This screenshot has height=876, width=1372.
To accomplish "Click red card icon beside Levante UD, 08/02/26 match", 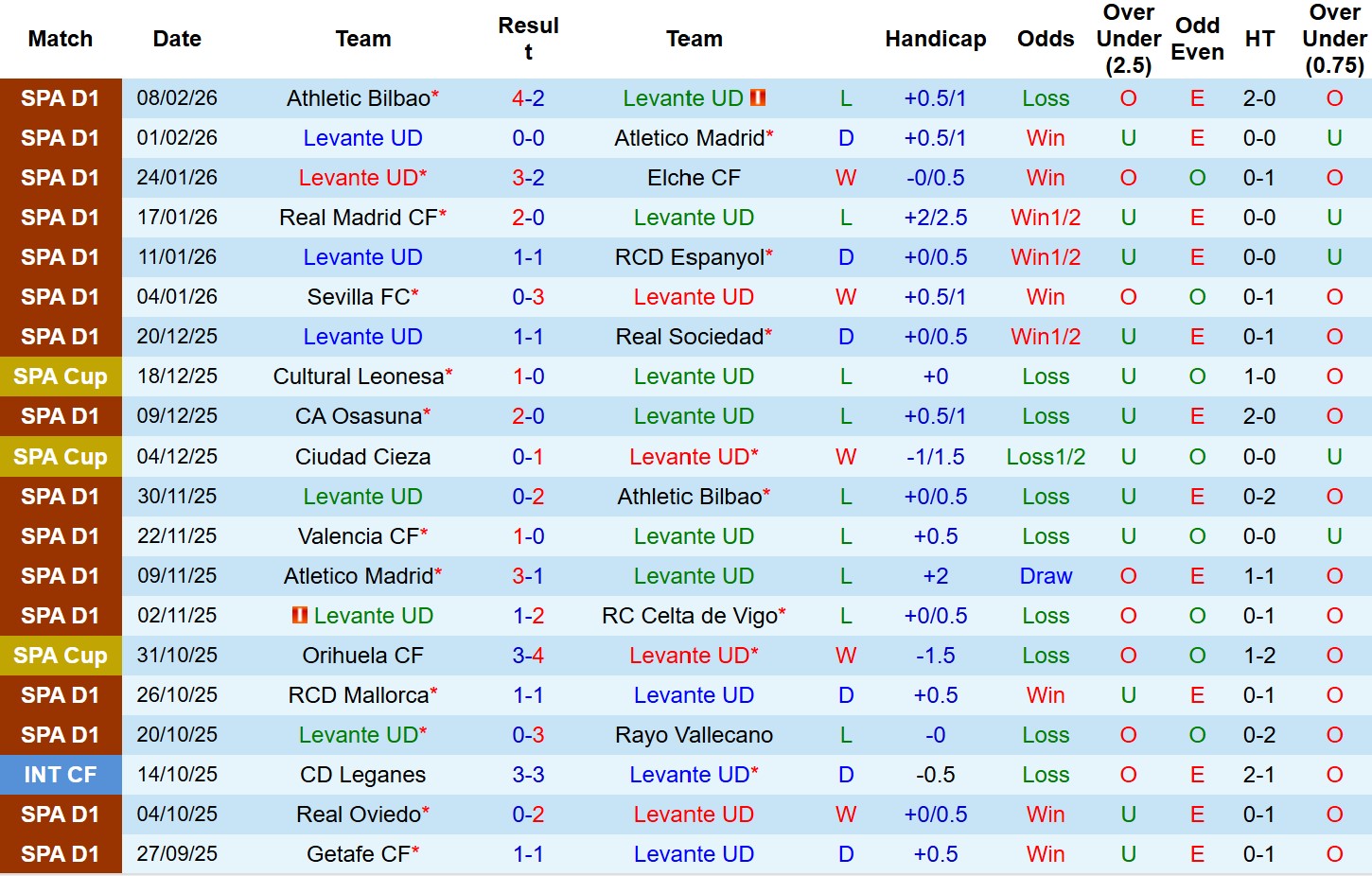I will click(758, 97).
